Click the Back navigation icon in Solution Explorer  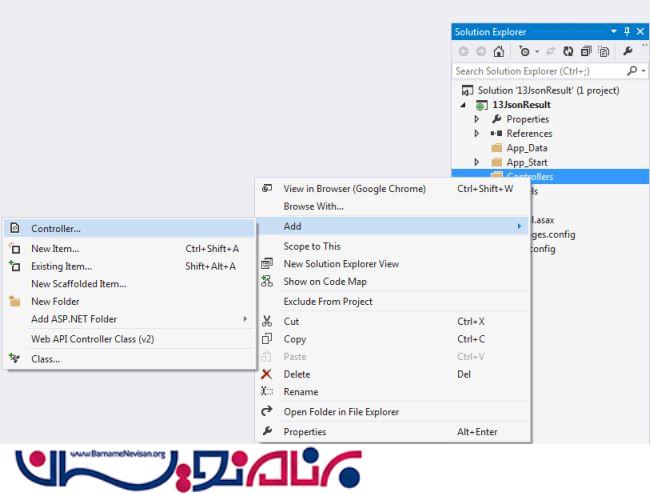click(x=463, y=51)
